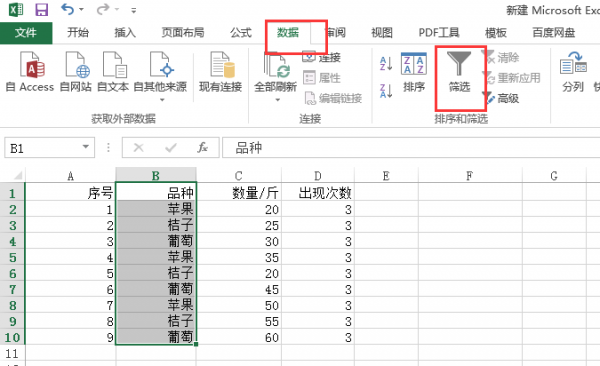Select column F header
The height and width of the screenshot is (366, 600).
coord(470,176)
